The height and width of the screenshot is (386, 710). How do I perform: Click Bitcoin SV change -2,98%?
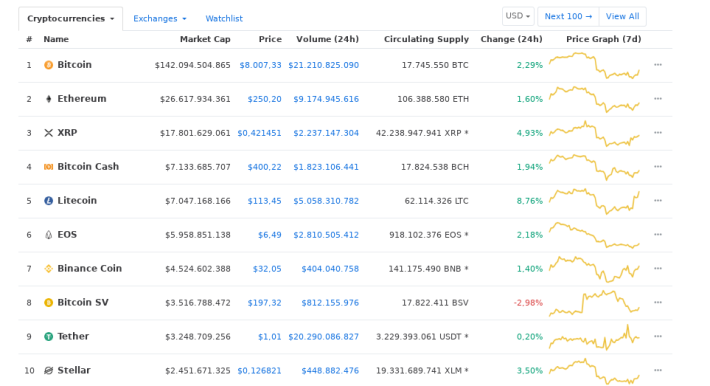(x=528, y=303)
